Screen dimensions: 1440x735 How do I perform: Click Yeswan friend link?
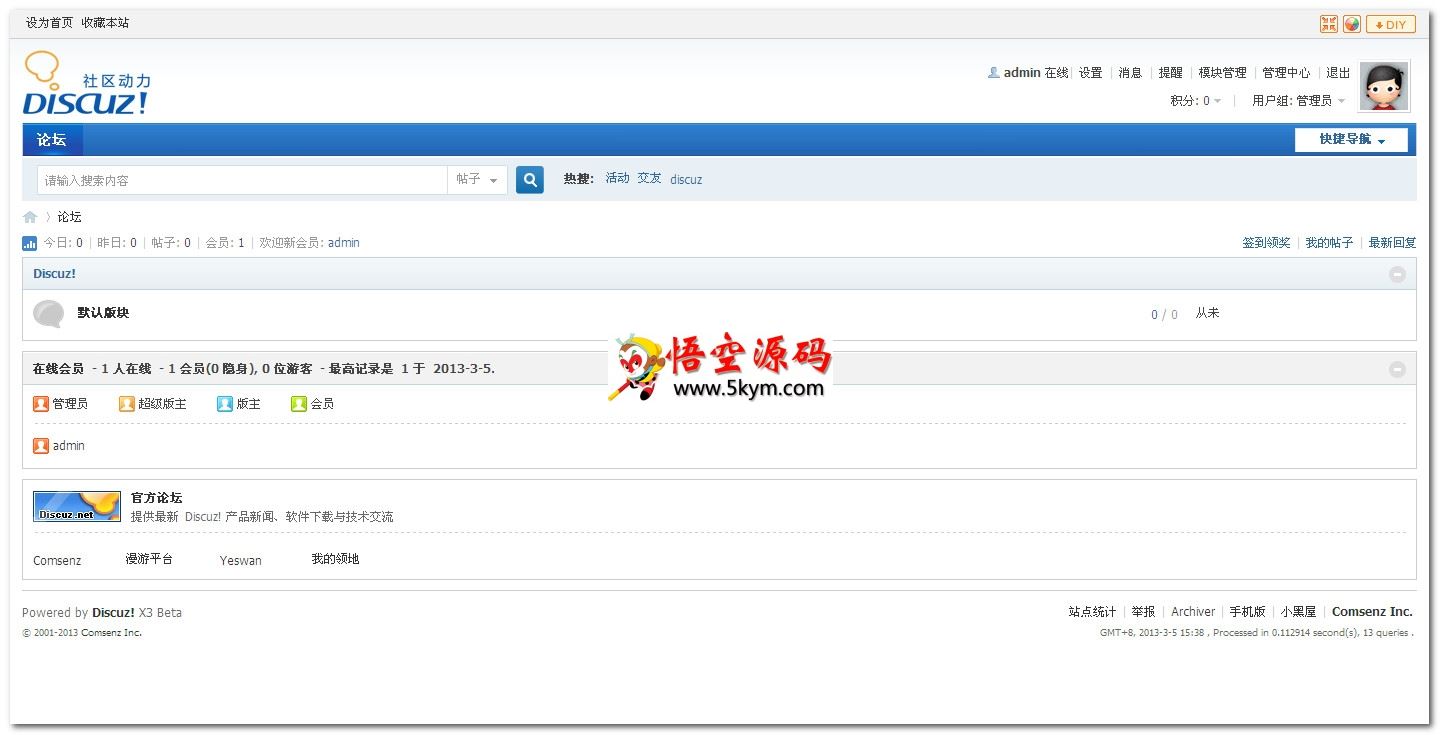[241, 561]
